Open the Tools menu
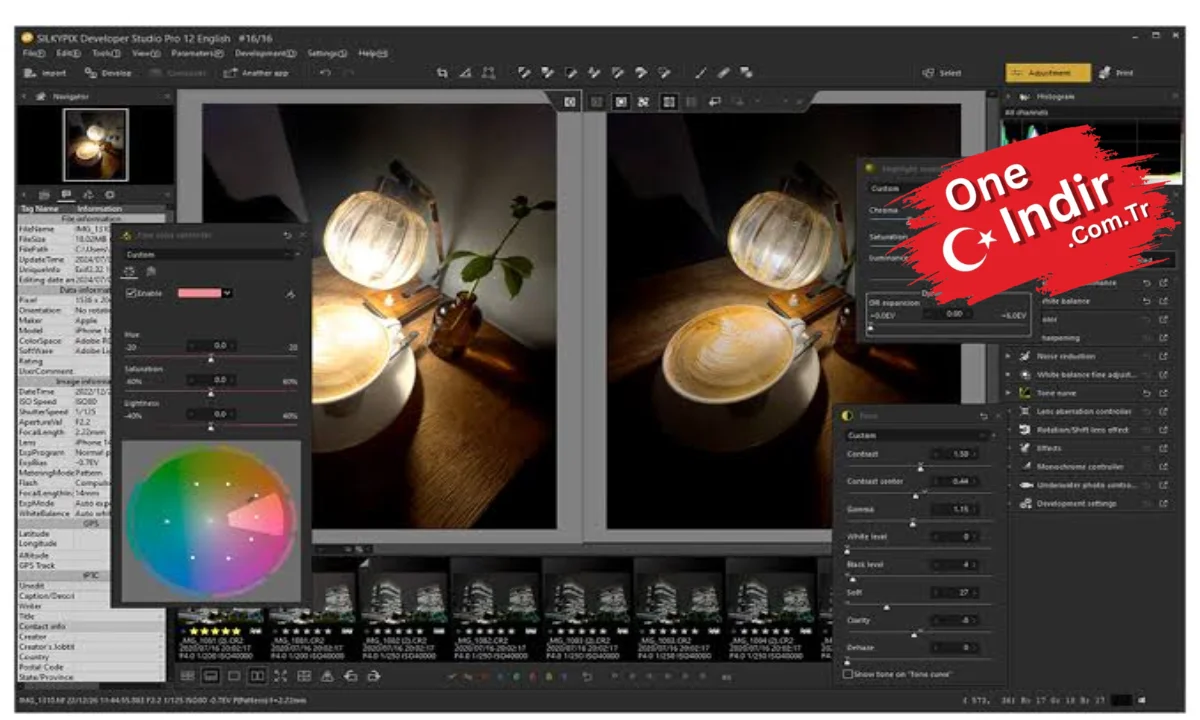1200x720 pixels. (106, 53)
